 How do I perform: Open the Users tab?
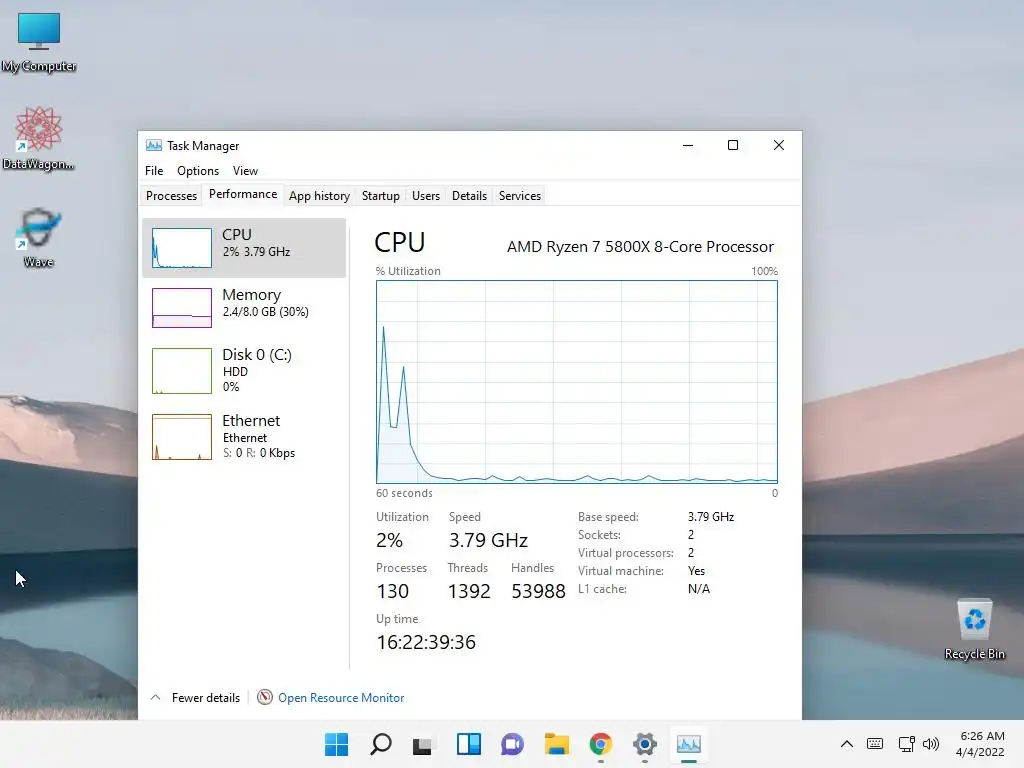point(426,196)
